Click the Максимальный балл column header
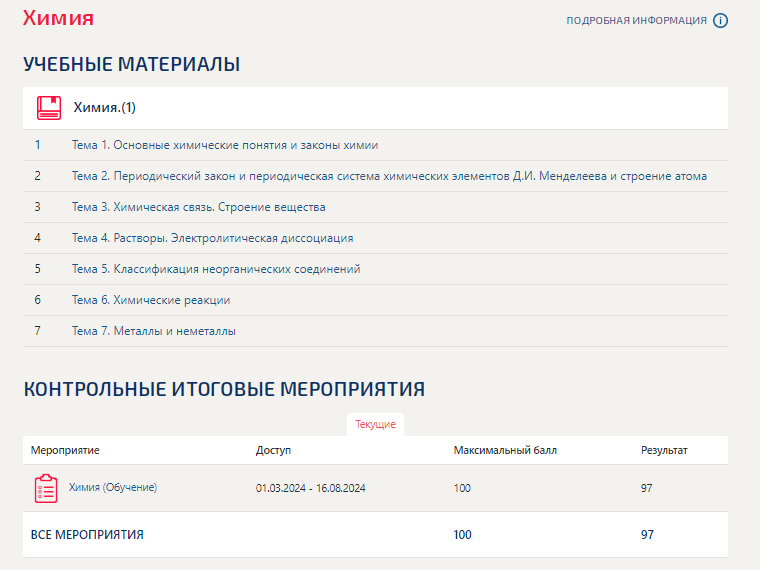 [x=505, y=450]
